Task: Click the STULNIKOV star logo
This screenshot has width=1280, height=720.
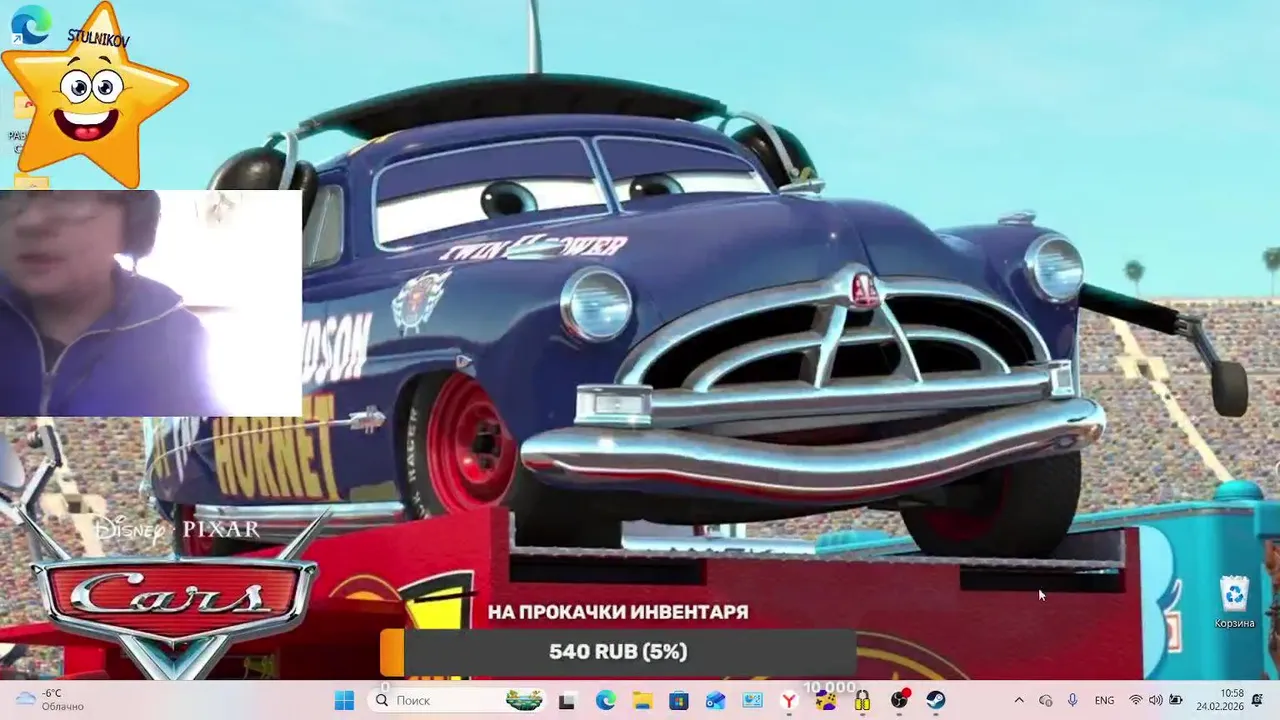Action: pos(93,96)
